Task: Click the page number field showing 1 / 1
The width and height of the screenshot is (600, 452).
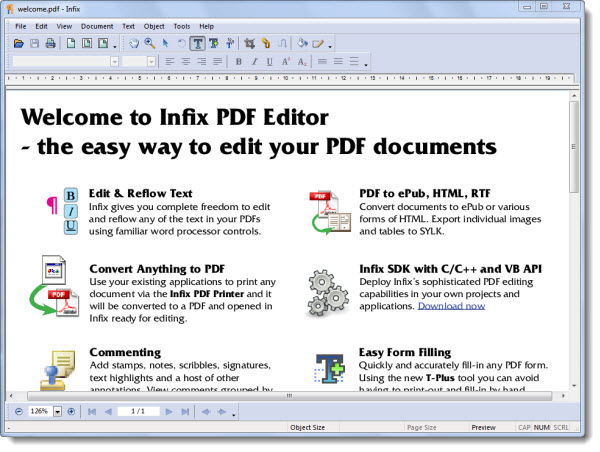Action: (138, 411)
